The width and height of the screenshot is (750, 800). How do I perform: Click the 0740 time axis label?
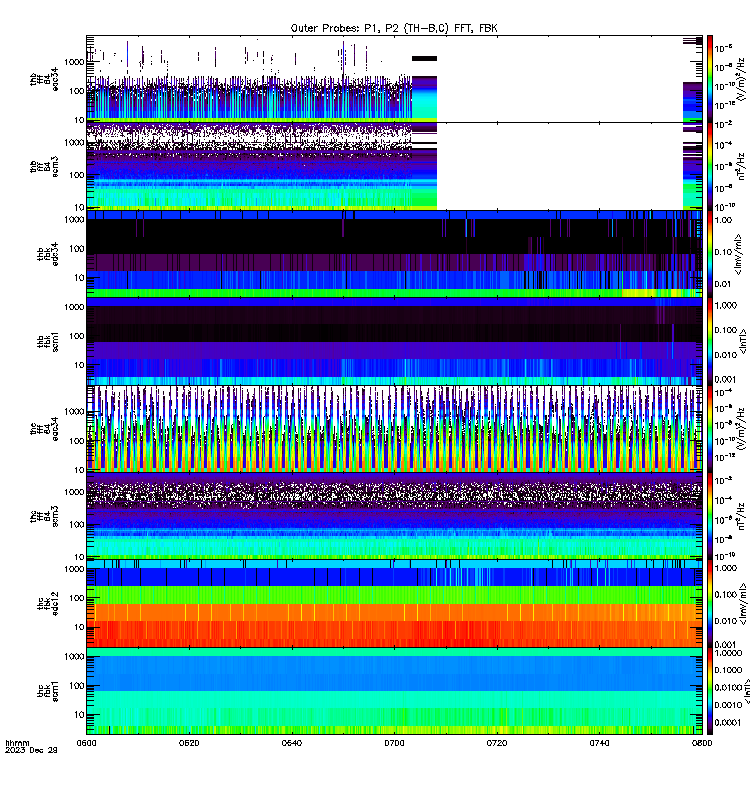pyautogui.click(x=599, y=743)
